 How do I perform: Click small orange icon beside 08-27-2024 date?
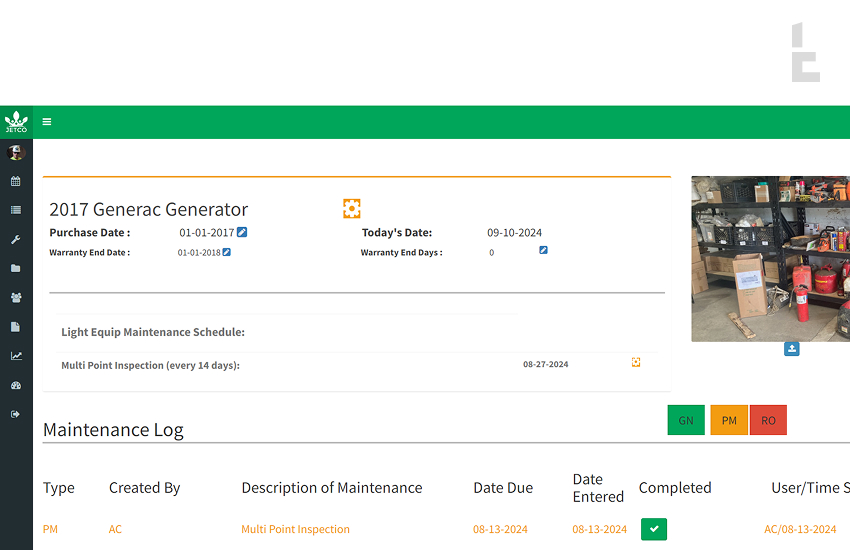[x=636, y=363]
